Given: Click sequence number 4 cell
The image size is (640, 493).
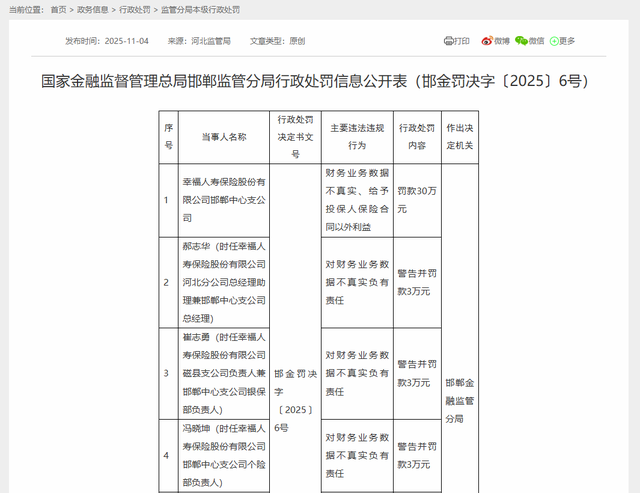Looking at the screenshot, I should (169, 455).
